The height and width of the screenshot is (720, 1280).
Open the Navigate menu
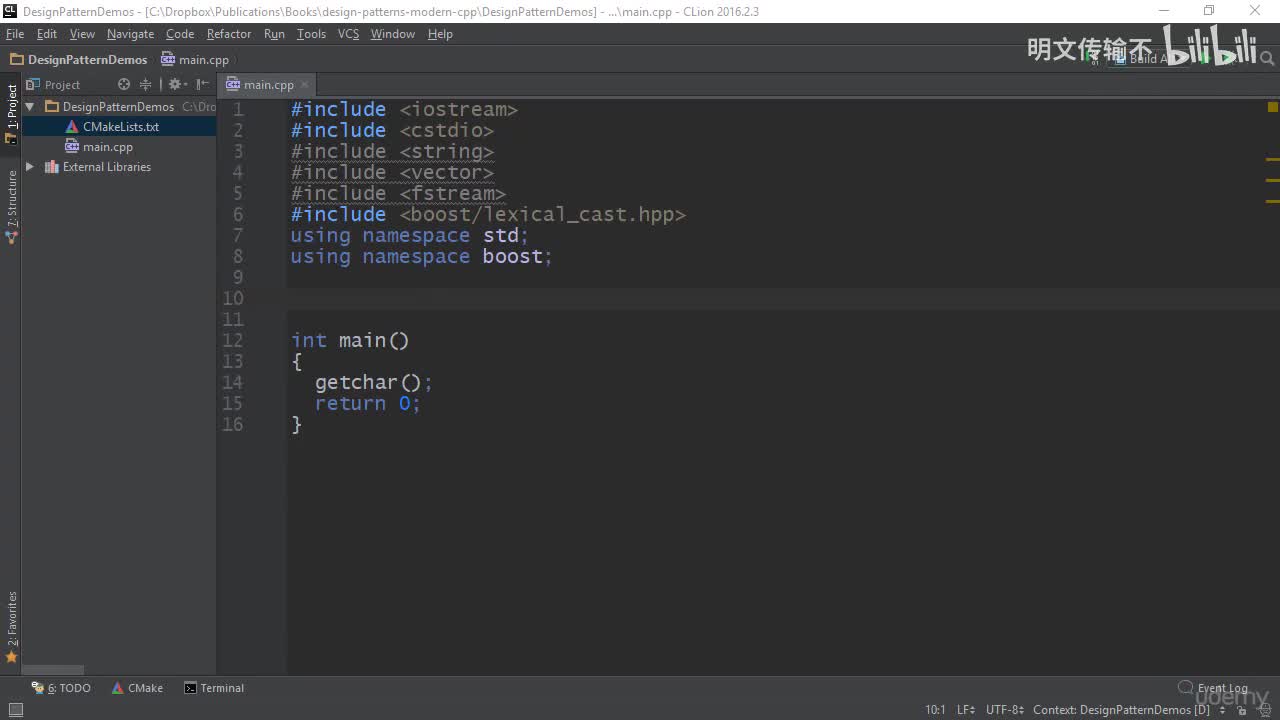click(131, 34)
